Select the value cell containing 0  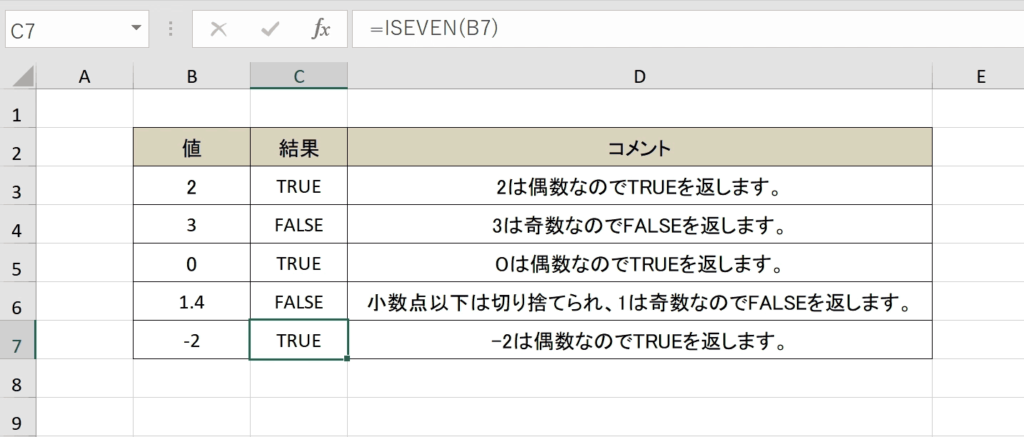tap(191, 263)
